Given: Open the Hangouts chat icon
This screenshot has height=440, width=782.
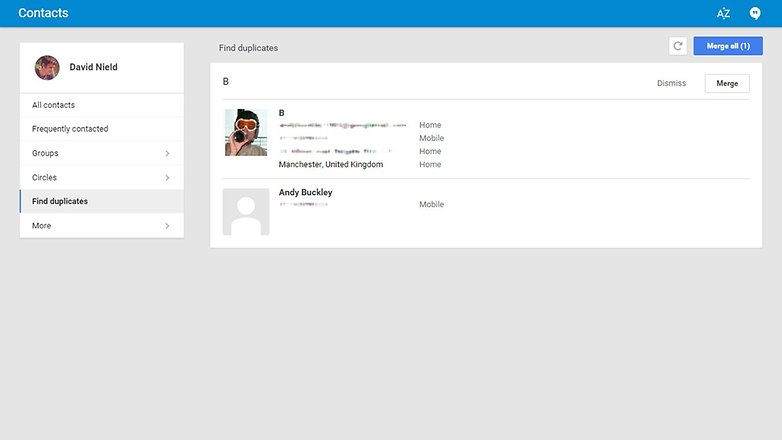Looking at the screenshot, I should click(x=755, y=13).
